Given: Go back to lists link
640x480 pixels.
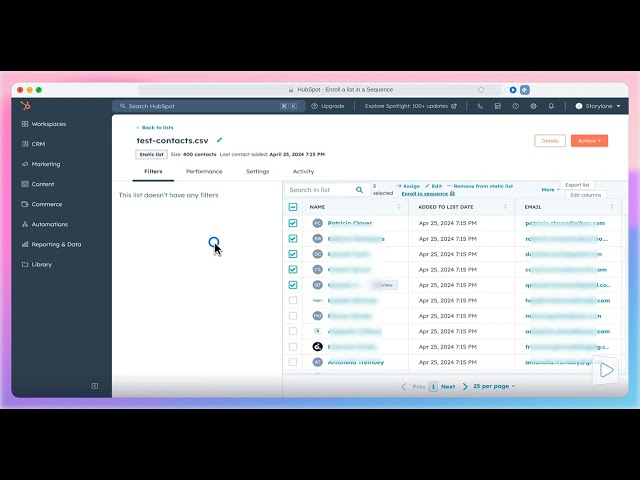Looking at the screenshot, I should (155, 128).
